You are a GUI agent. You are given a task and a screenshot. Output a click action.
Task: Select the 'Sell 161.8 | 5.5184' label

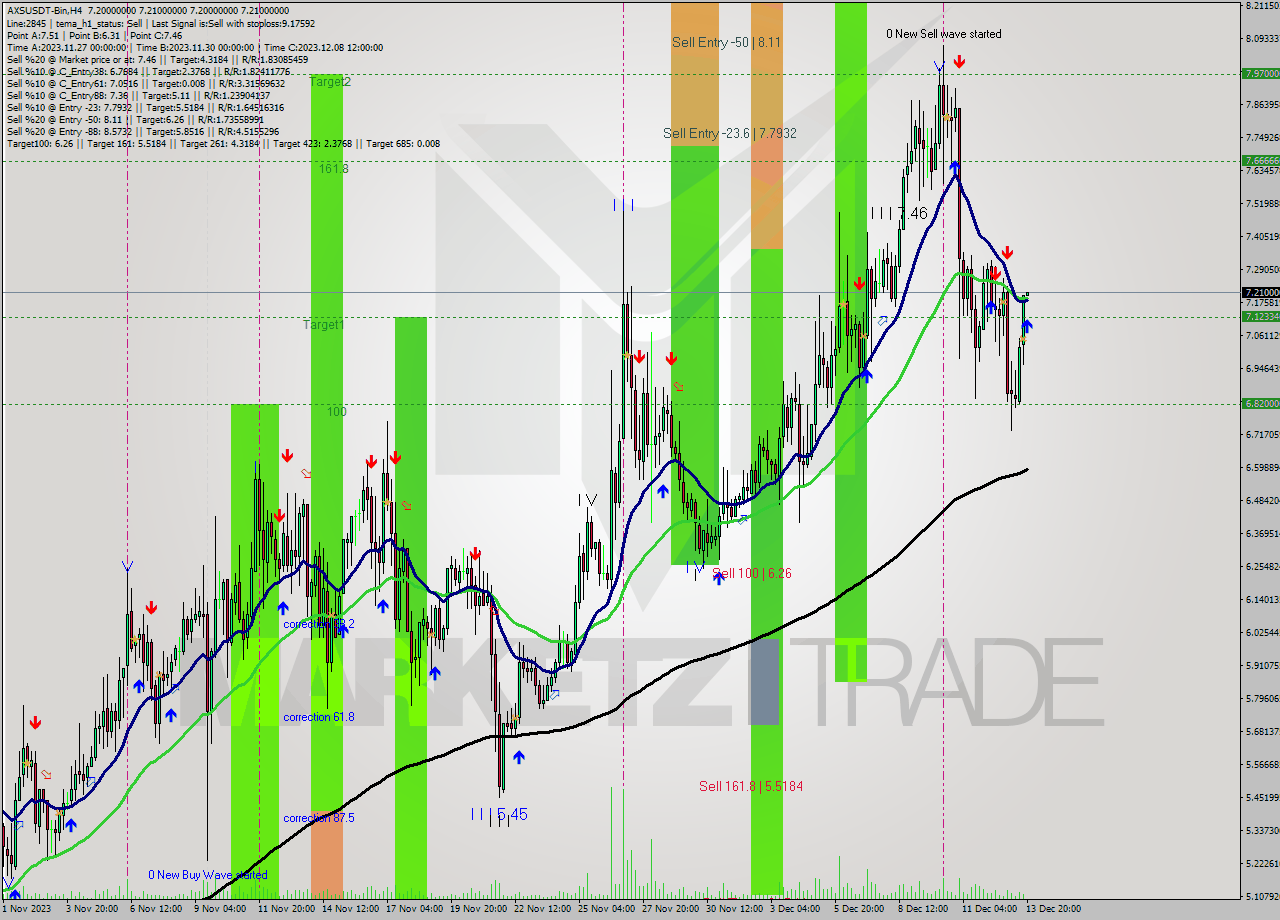tap(751, 786)
